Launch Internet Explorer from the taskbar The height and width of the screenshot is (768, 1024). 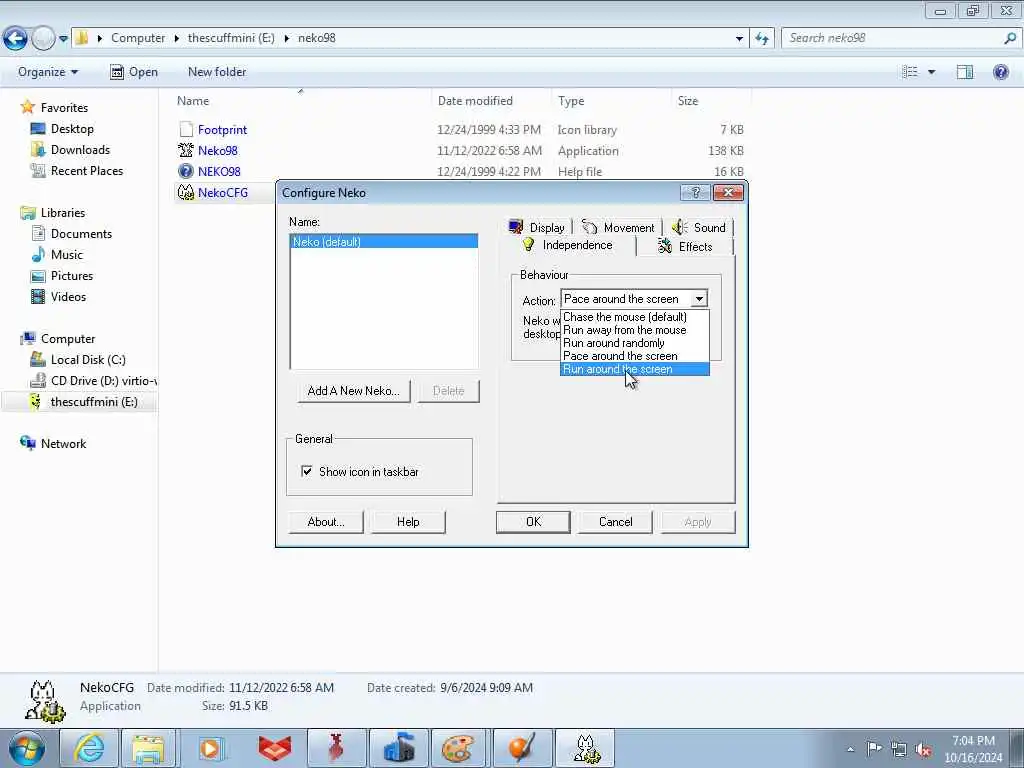(89, 748)
